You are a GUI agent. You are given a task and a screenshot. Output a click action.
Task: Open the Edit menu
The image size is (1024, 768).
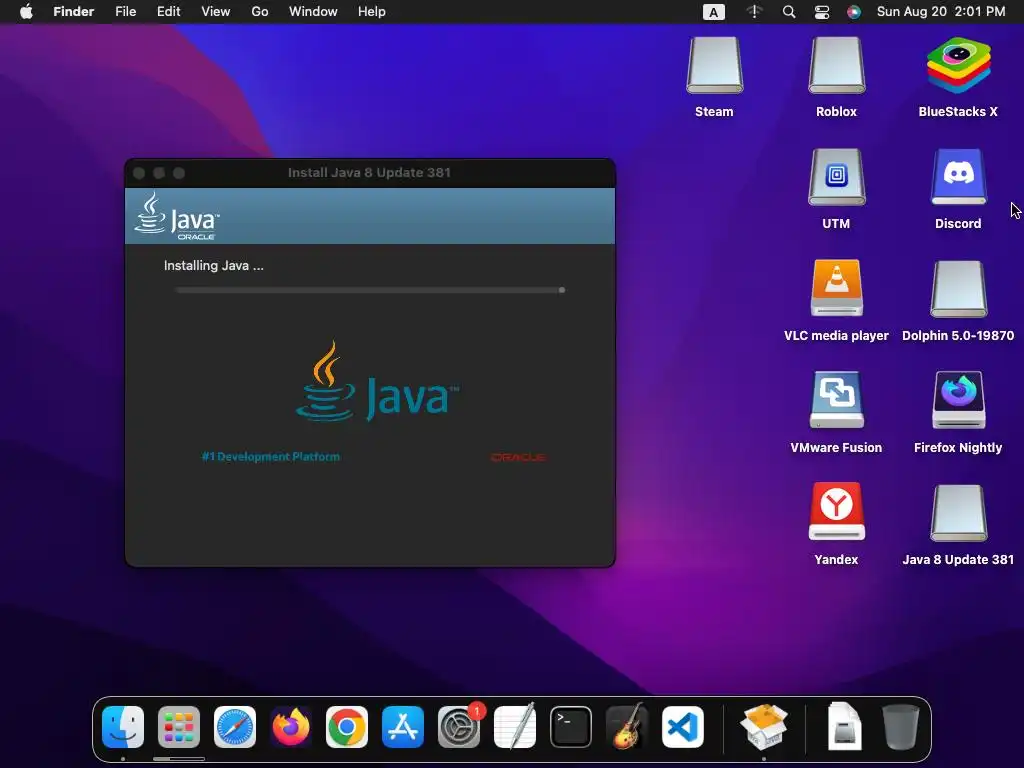168,12
